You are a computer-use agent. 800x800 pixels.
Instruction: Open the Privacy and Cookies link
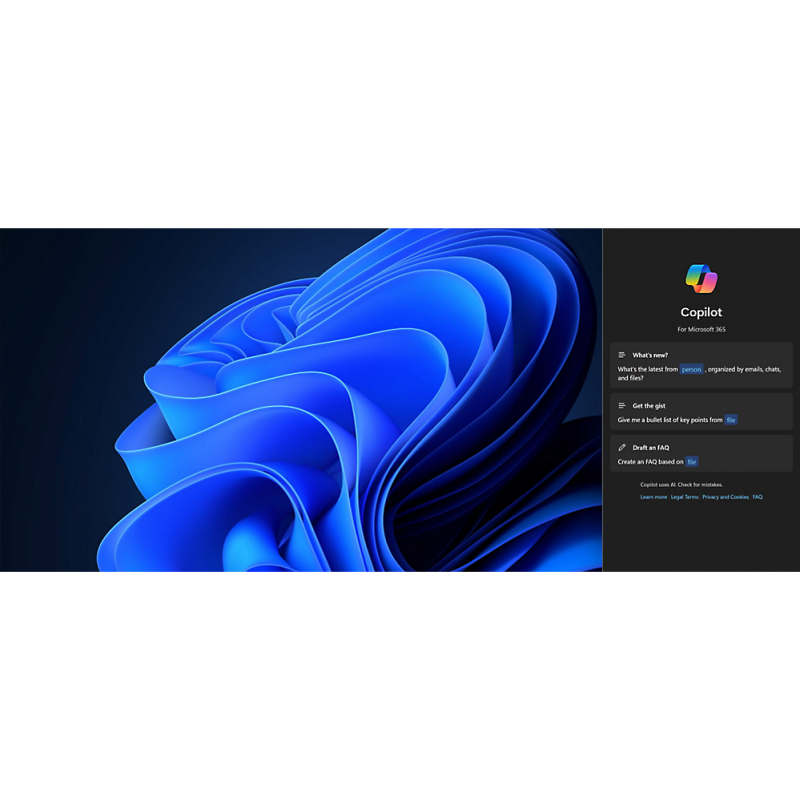click(726, 497)
